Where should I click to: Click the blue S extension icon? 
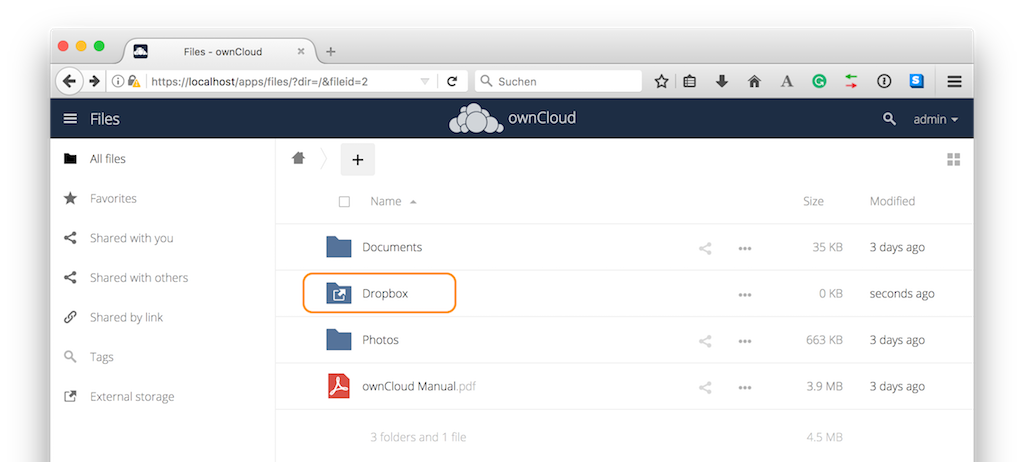tap(916, 81)
